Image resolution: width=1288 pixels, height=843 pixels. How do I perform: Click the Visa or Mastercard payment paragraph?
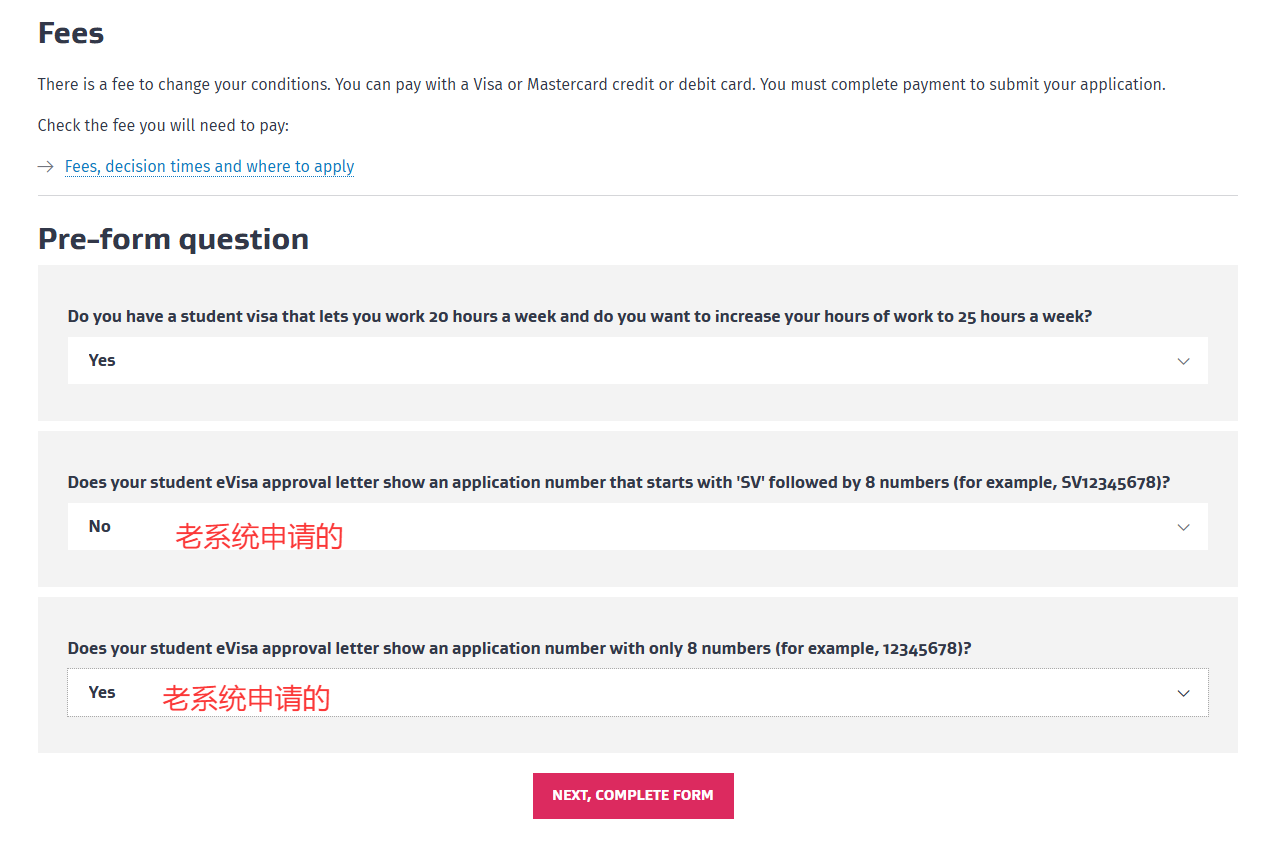[x=601, y=85]
